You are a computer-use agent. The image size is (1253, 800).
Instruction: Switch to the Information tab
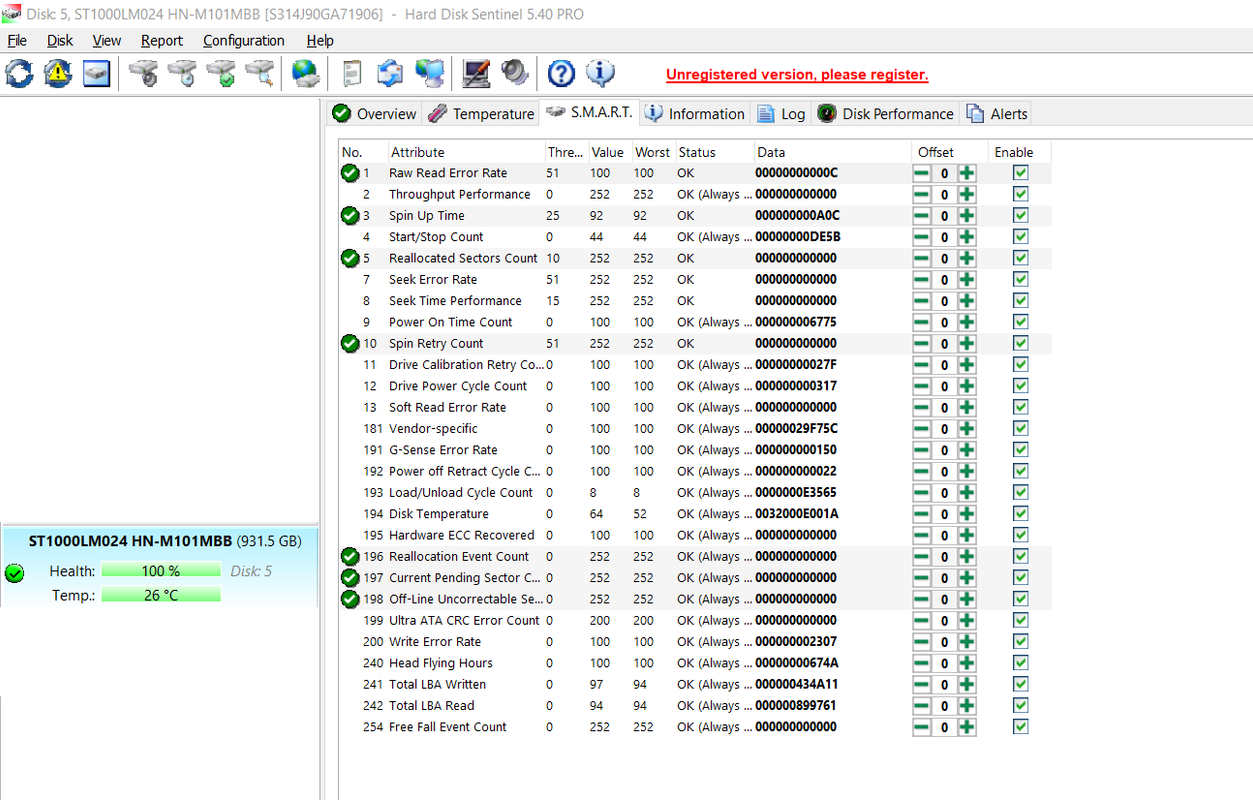[694, 114]
